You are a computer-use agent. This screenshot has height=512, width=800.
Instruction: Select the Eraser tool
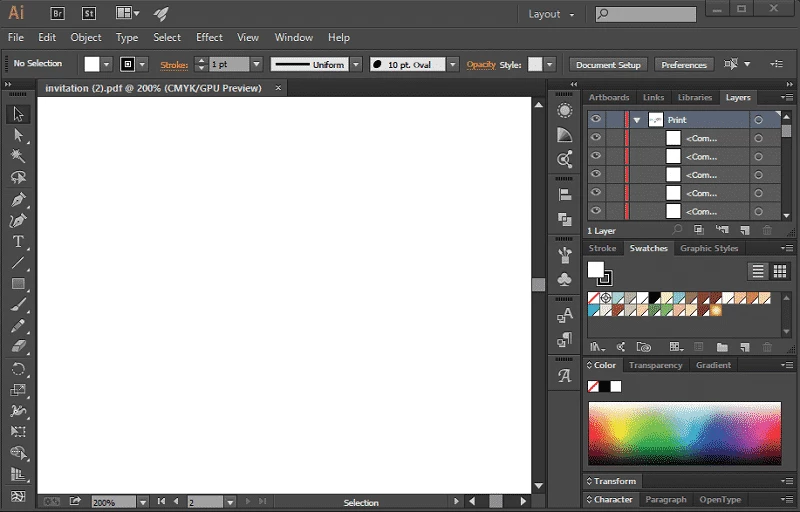(x=18, y=347)
